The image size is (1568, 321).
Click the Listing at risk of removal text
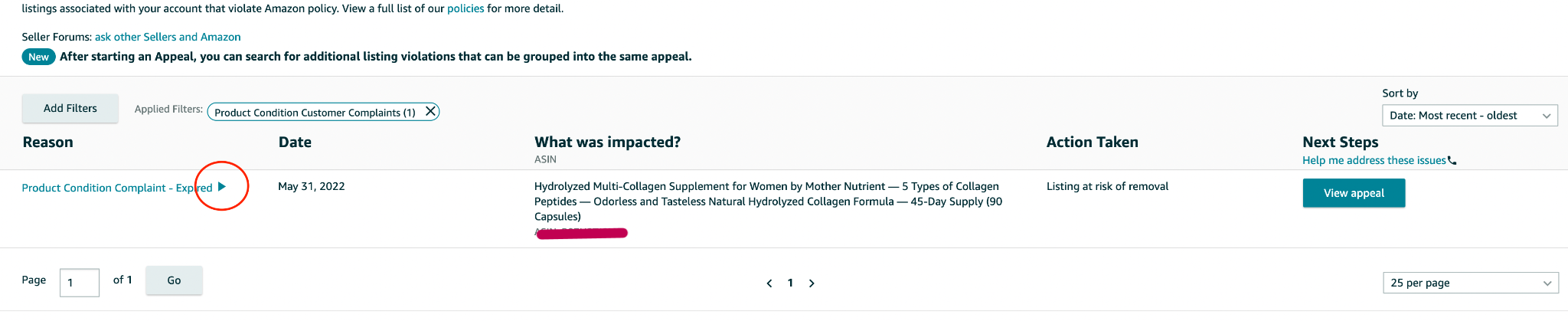[x=1107, y=186]
